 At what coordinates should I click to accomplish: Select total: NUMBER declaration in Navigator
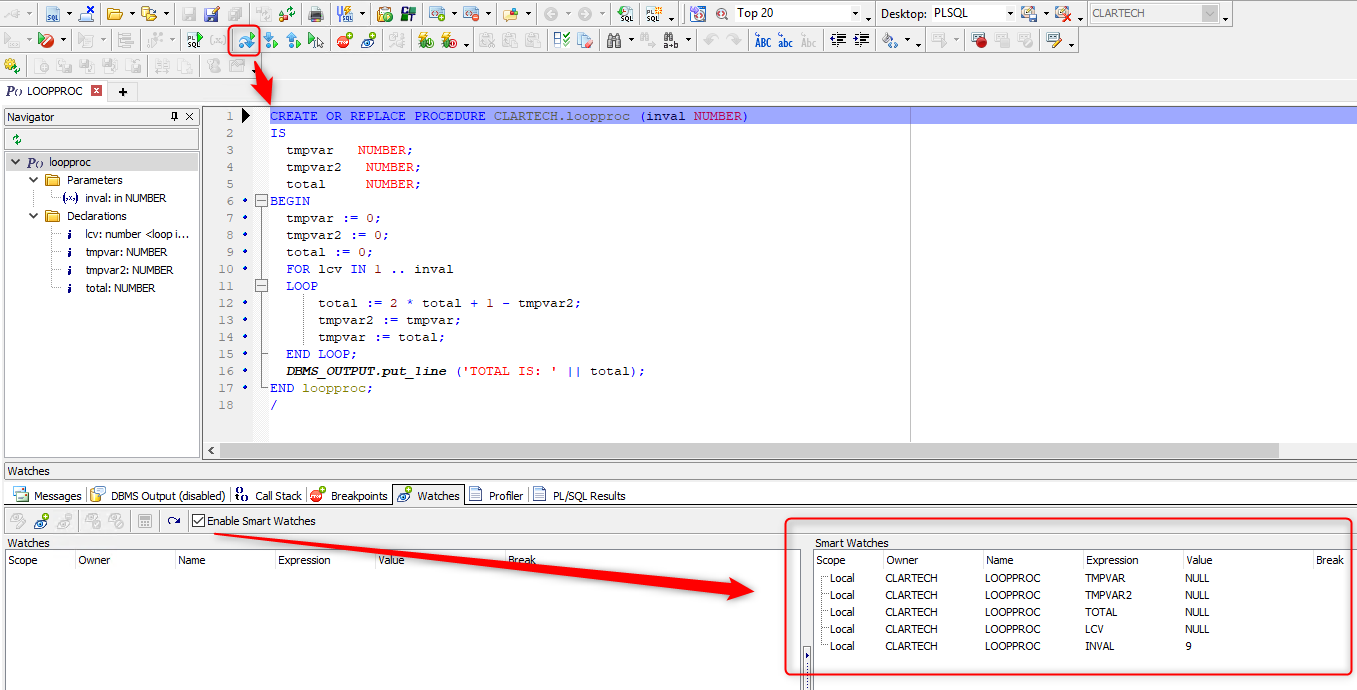[120, 288]
